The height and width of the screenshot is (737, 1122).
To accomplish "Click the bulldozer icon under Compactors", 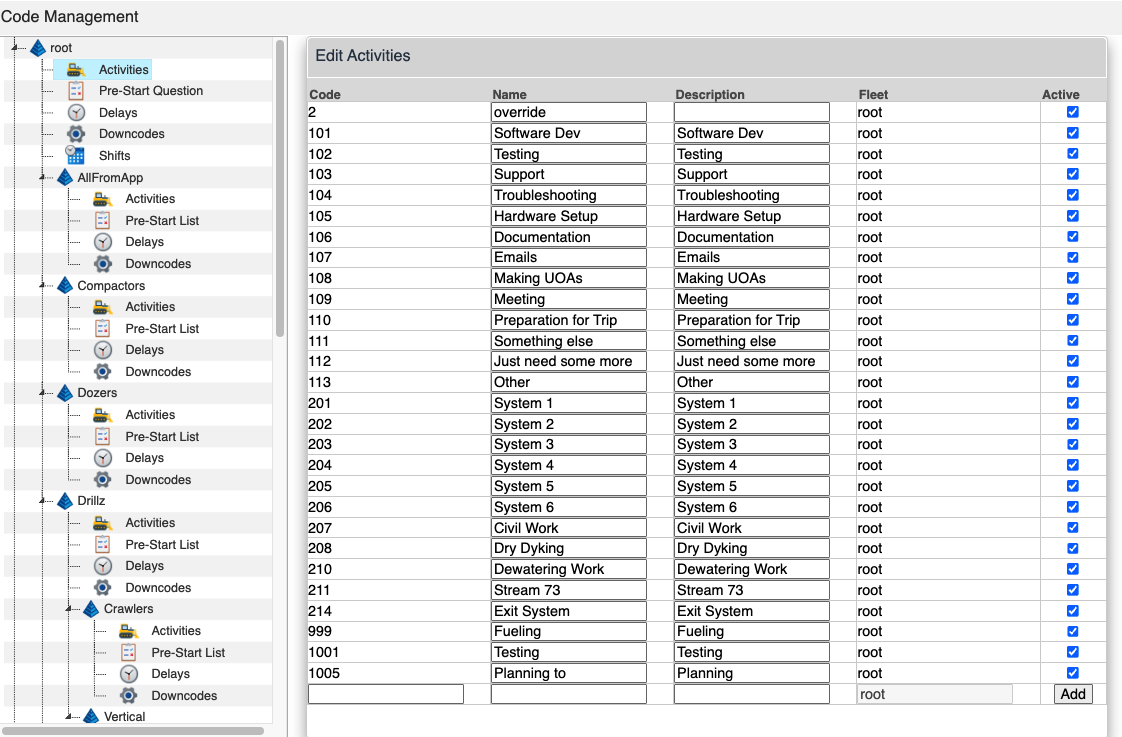I will pos(103,307).
